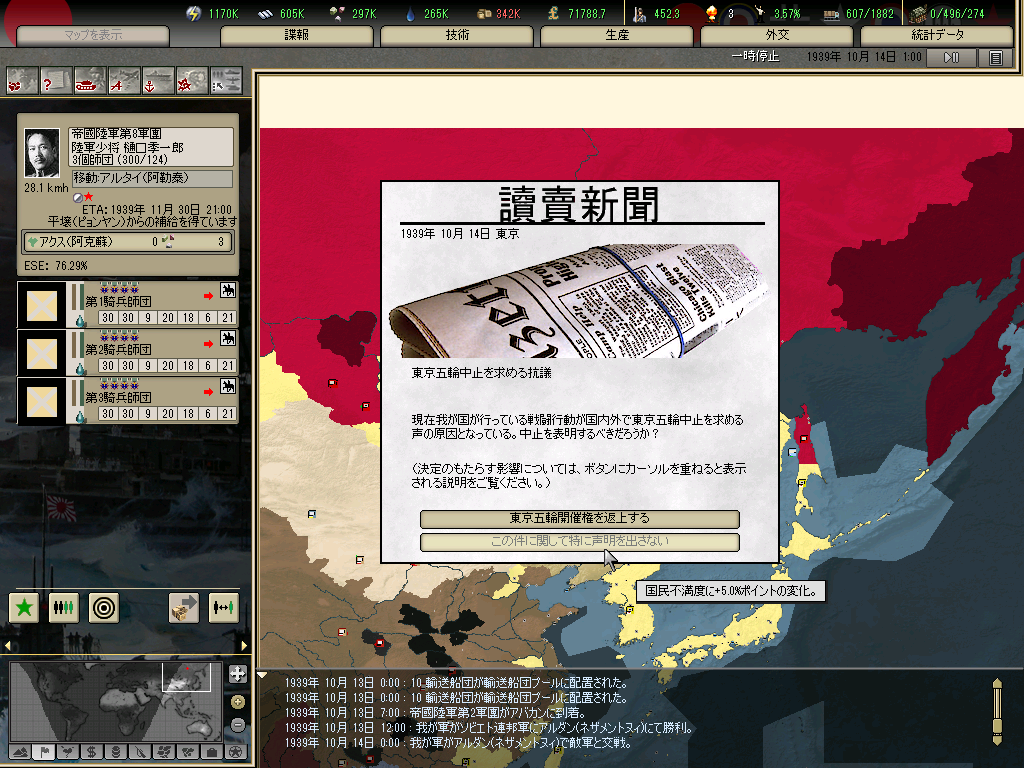Click the world minimap view
Image resolution: width=1024 pixels, height=768 pixels.
116,702
